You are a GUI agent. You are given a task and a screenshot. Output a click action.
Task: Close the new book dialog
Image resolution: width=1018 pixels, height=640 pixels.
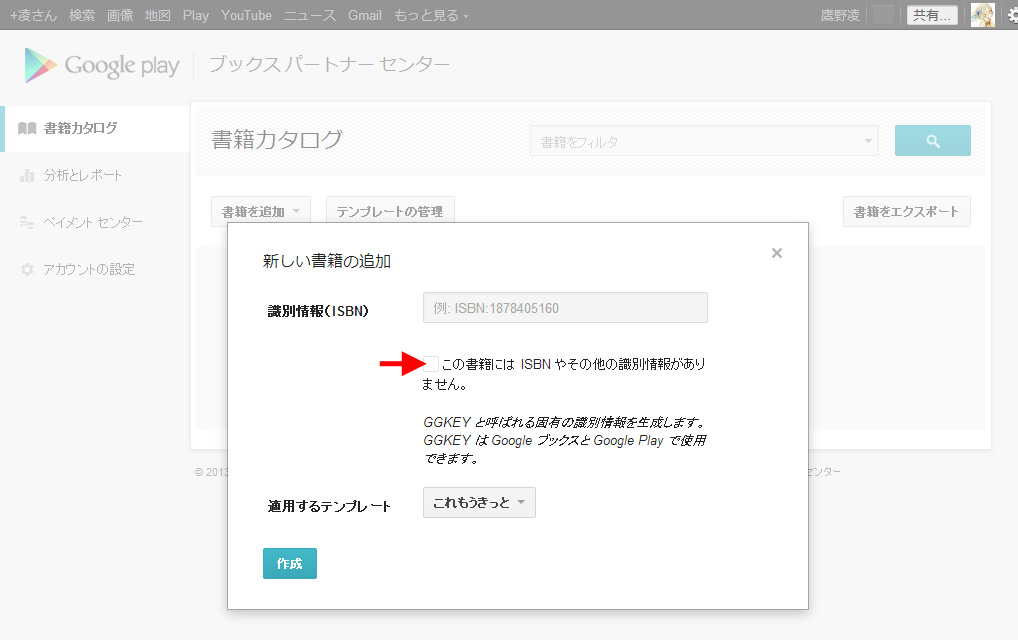[776, 253]
